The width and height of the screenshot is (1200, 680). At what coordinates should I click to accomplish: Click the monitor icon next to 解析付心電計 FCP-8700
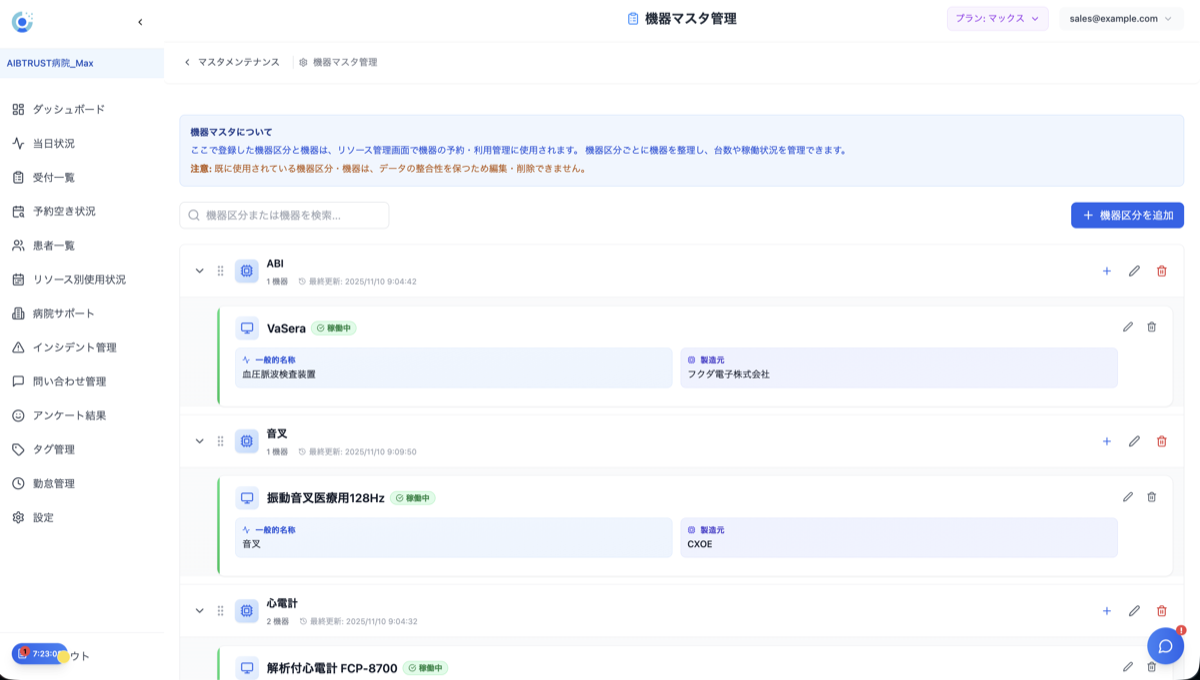(x=247, y=667)
